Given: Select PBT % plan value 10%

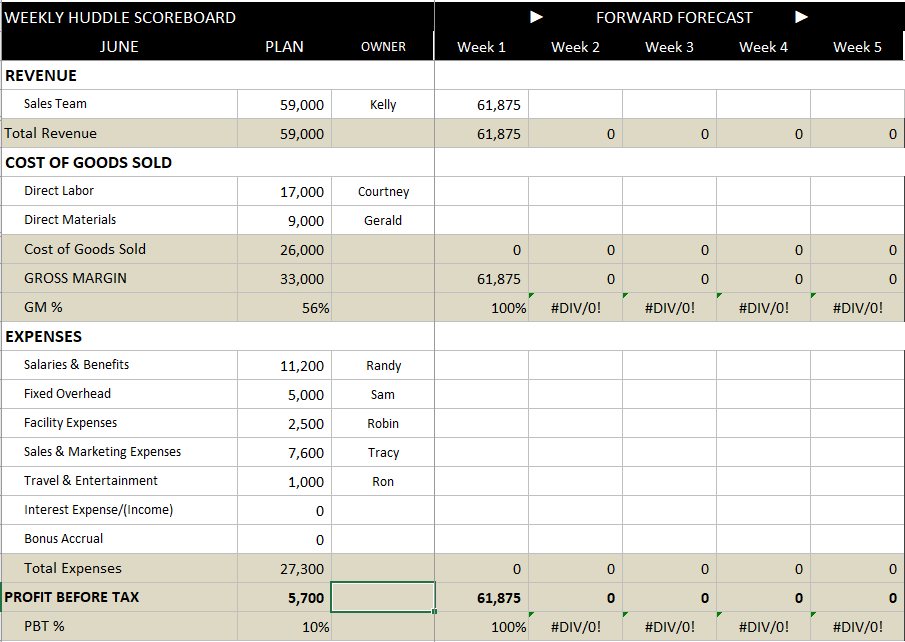Looking at the screenshot, I should tap(284, 626).
